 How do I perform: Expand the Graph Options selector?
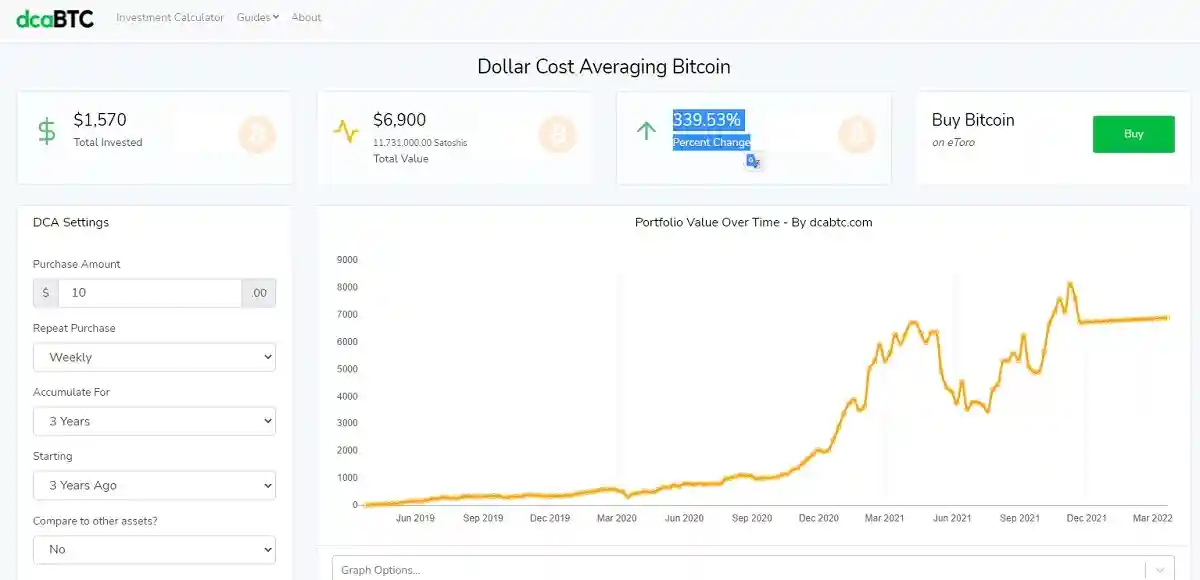click(x=753, y=568)
